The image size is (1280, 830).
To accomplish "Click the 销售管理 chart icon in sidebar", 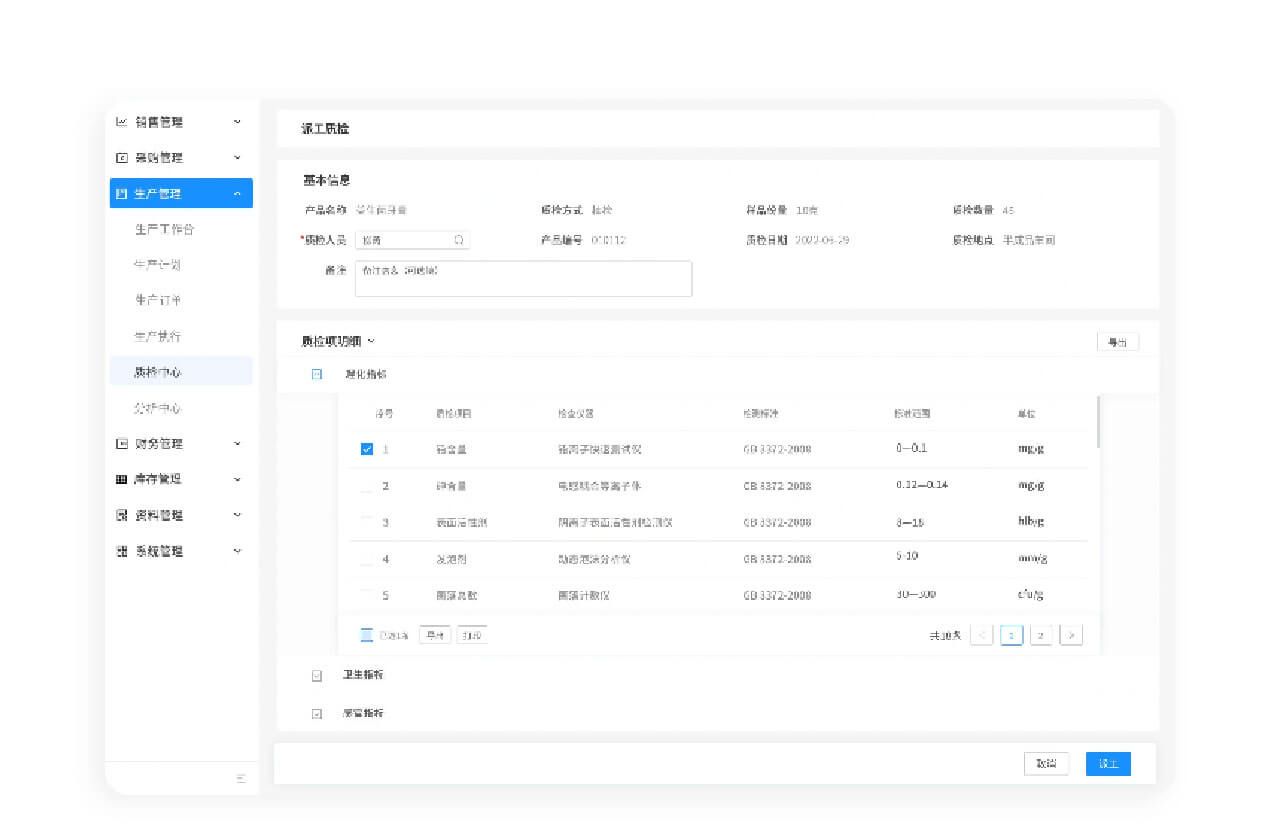I will click(122, 122).
